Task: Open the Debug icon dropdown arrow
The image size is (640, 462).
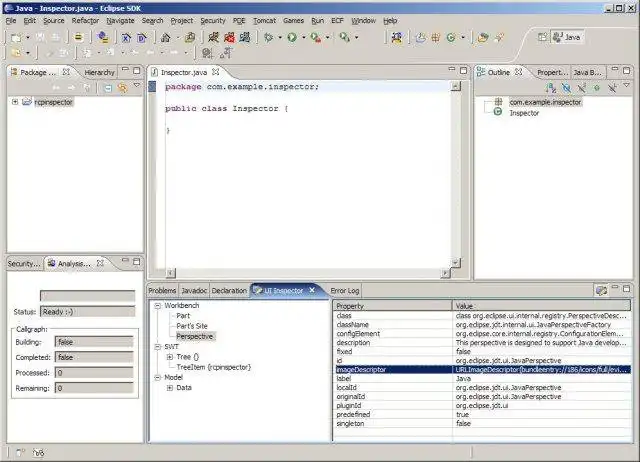Action: (x=280, y=38)
